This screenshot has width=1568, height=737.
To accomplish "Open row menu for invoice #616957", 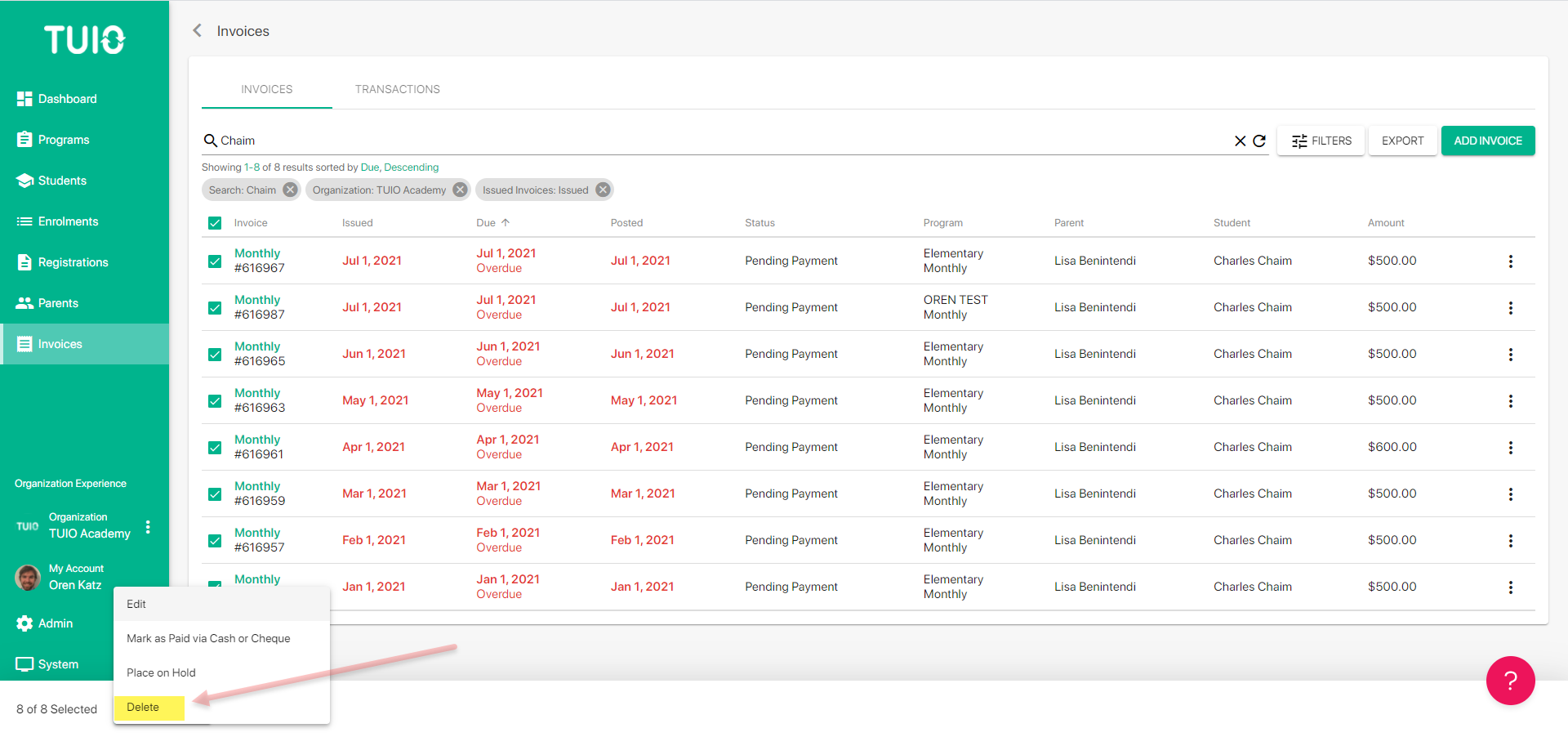I will click(1510, 541).
